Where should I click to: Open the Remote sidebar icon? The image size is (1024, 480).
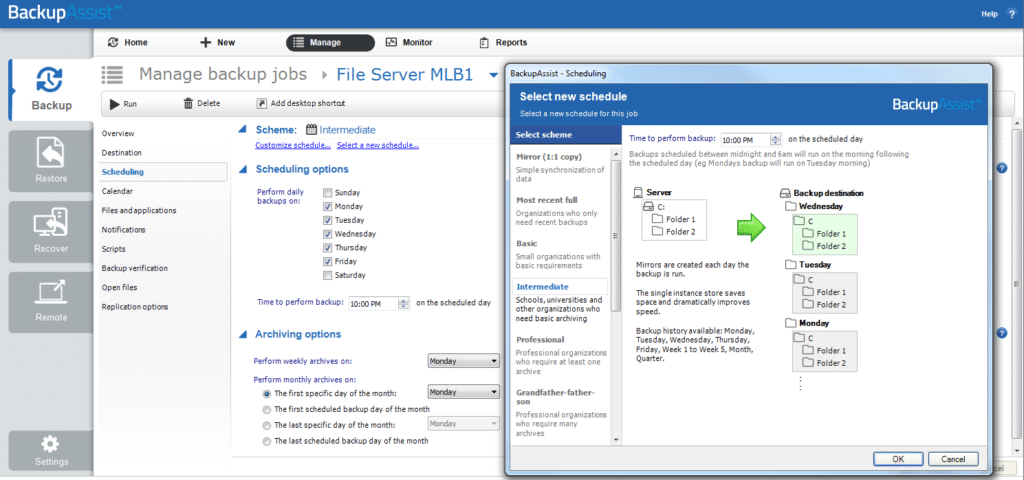coord(51,302)
